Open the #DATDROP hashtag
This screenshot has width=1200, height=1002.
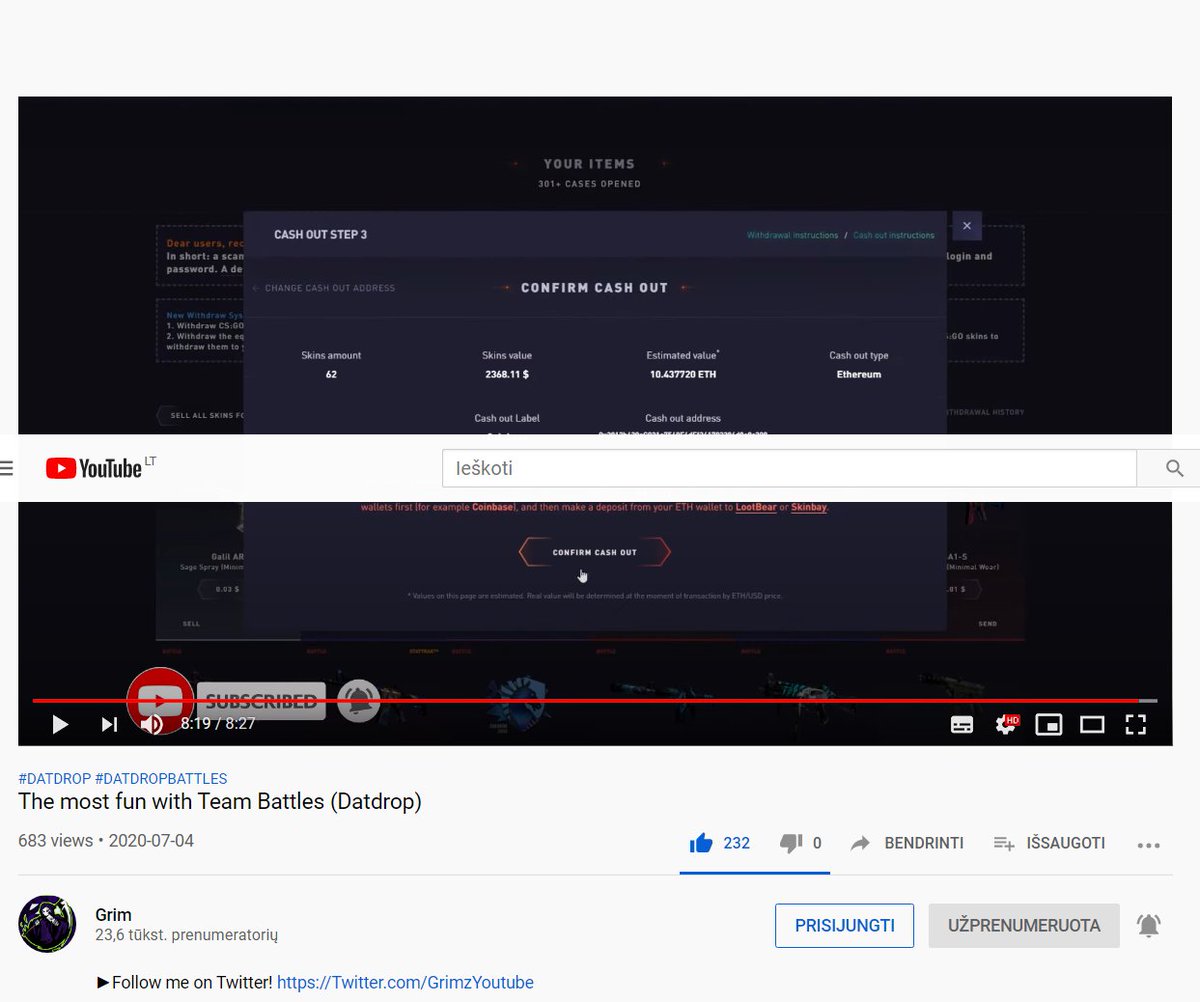point(54,778)
